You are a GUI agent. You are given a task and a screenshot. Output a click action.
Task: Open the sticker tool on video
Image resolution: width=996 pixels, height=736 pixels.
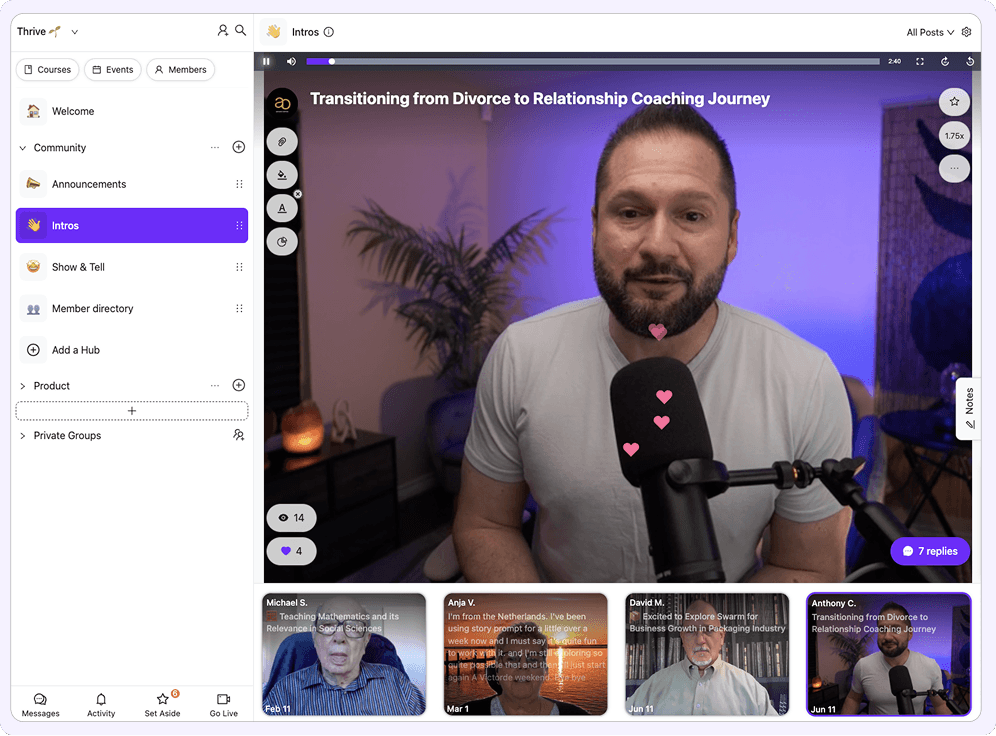282,241
